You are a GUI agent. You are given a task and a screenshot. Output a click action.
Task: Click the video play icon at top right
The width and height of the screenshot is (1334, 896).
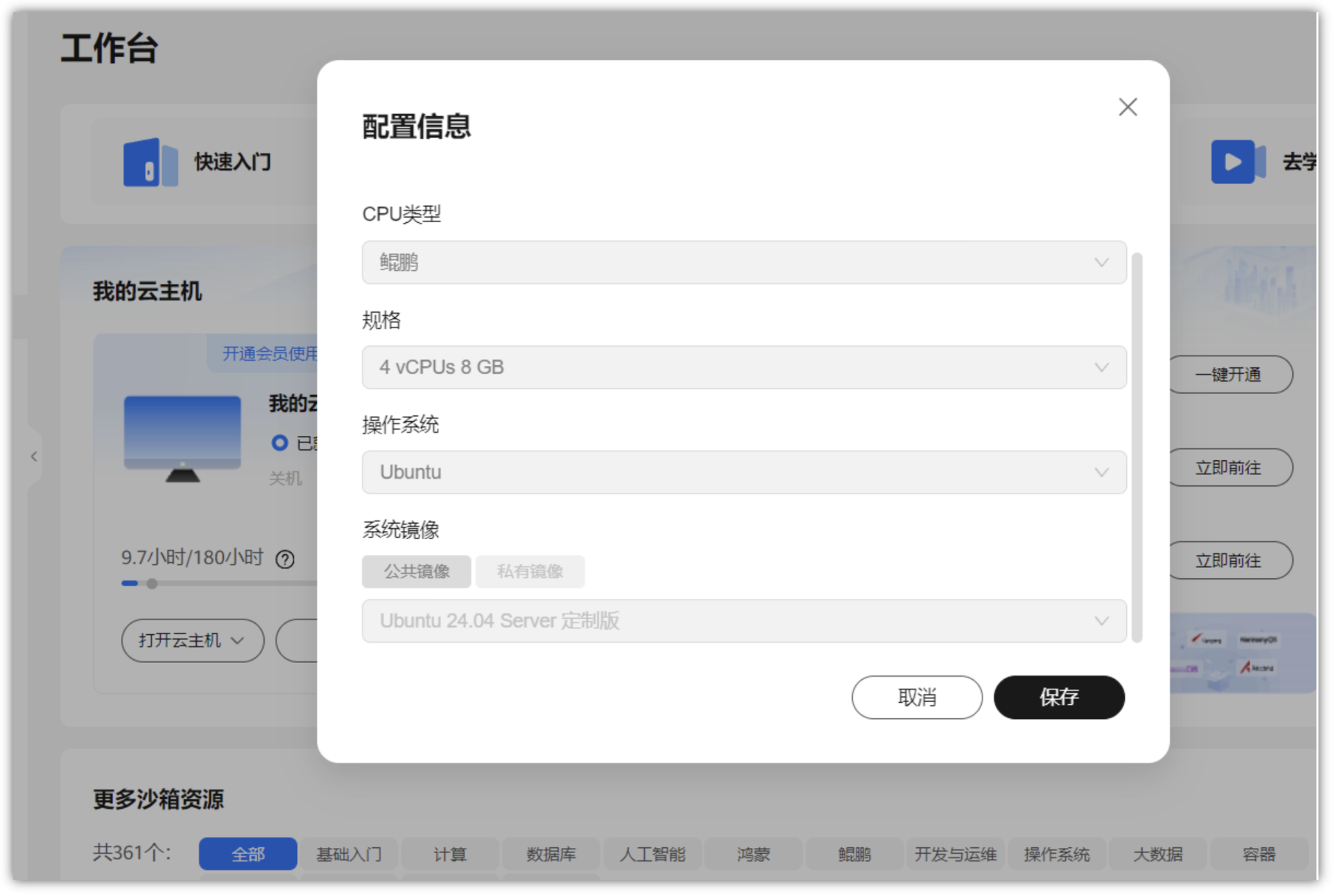pos(1237,162)
